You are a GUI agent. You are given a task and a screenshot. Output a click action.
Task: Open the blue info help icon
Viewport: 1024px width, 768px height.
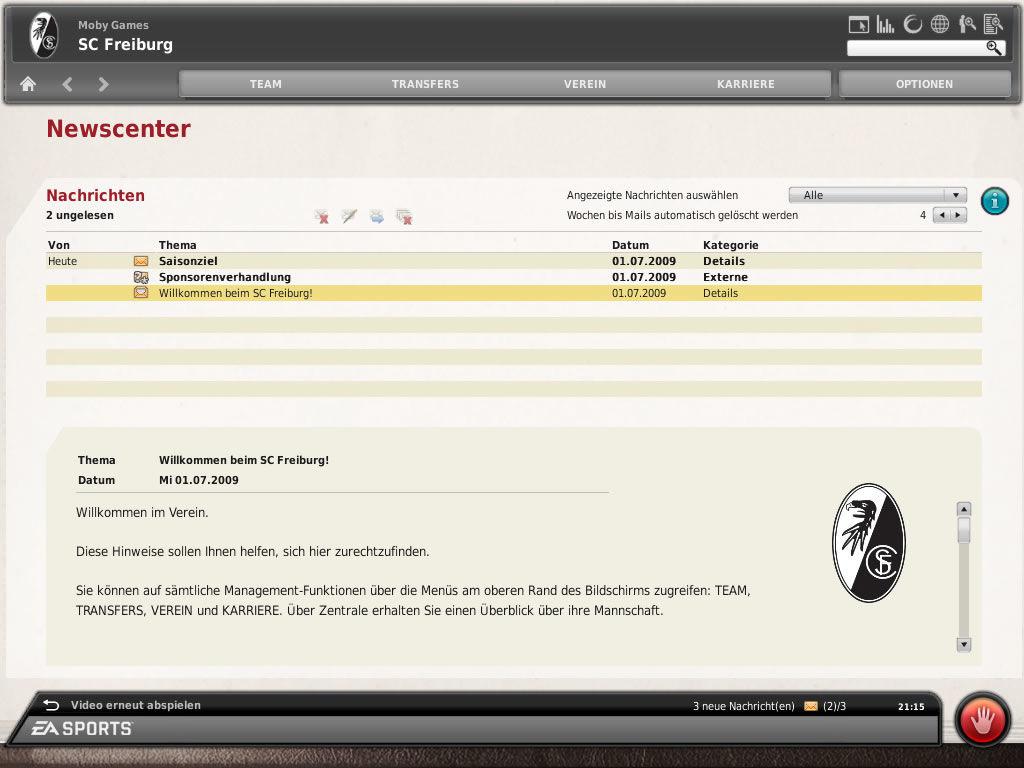995,200
